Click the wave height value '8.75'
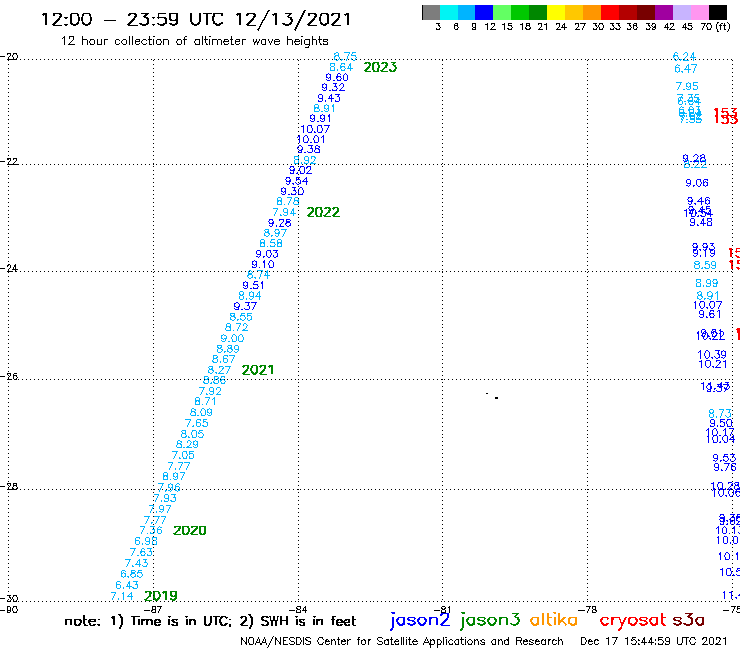This screenshot has width=740, height=650. (345, 56)
